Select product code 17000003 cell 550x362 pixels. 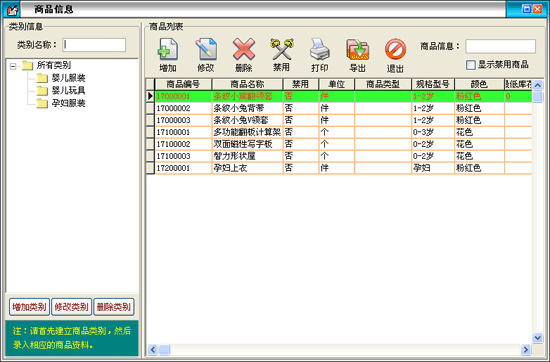(x=183, y=120)
